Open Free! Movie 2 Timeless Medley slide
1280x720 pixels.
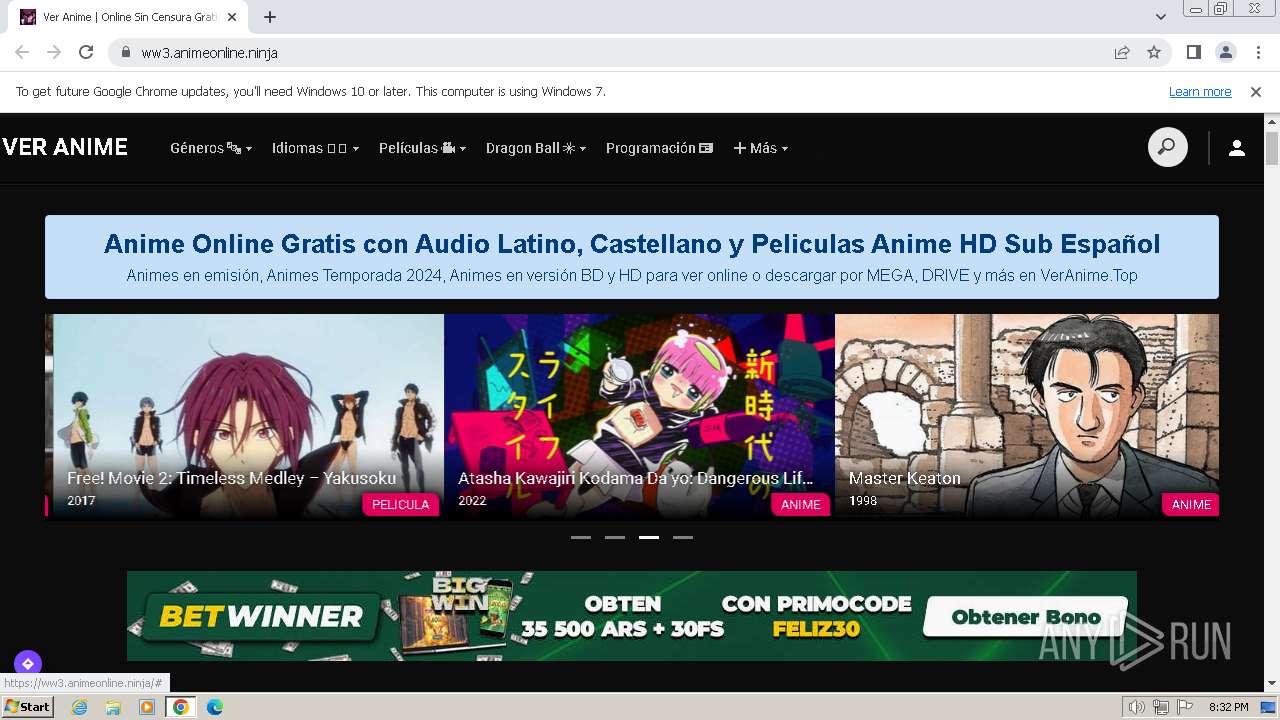coord(248,416)
